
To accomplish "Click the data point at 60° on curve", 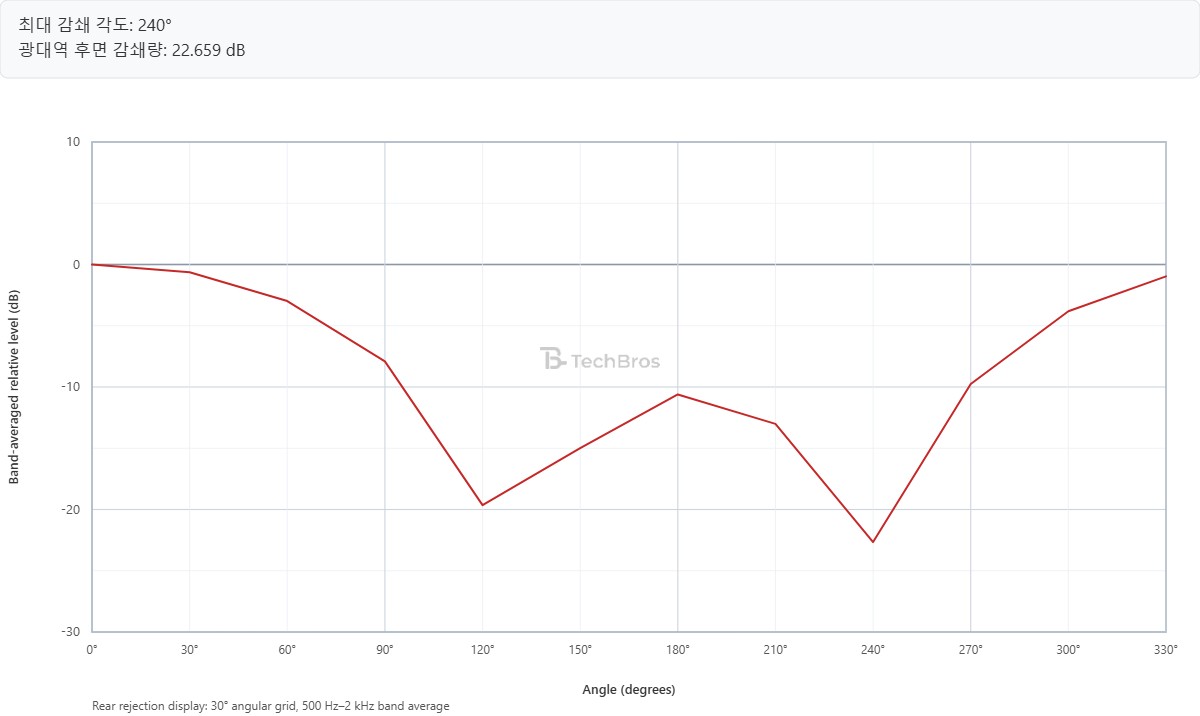I will [x=287, y=301].
